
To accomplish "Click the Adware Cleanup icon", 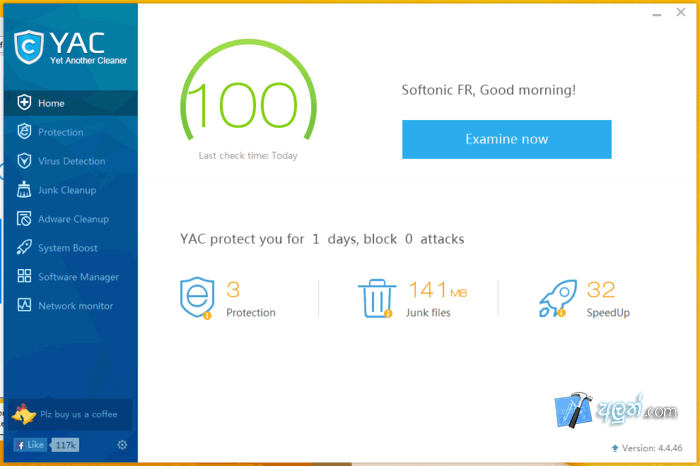I will point(24,219).
